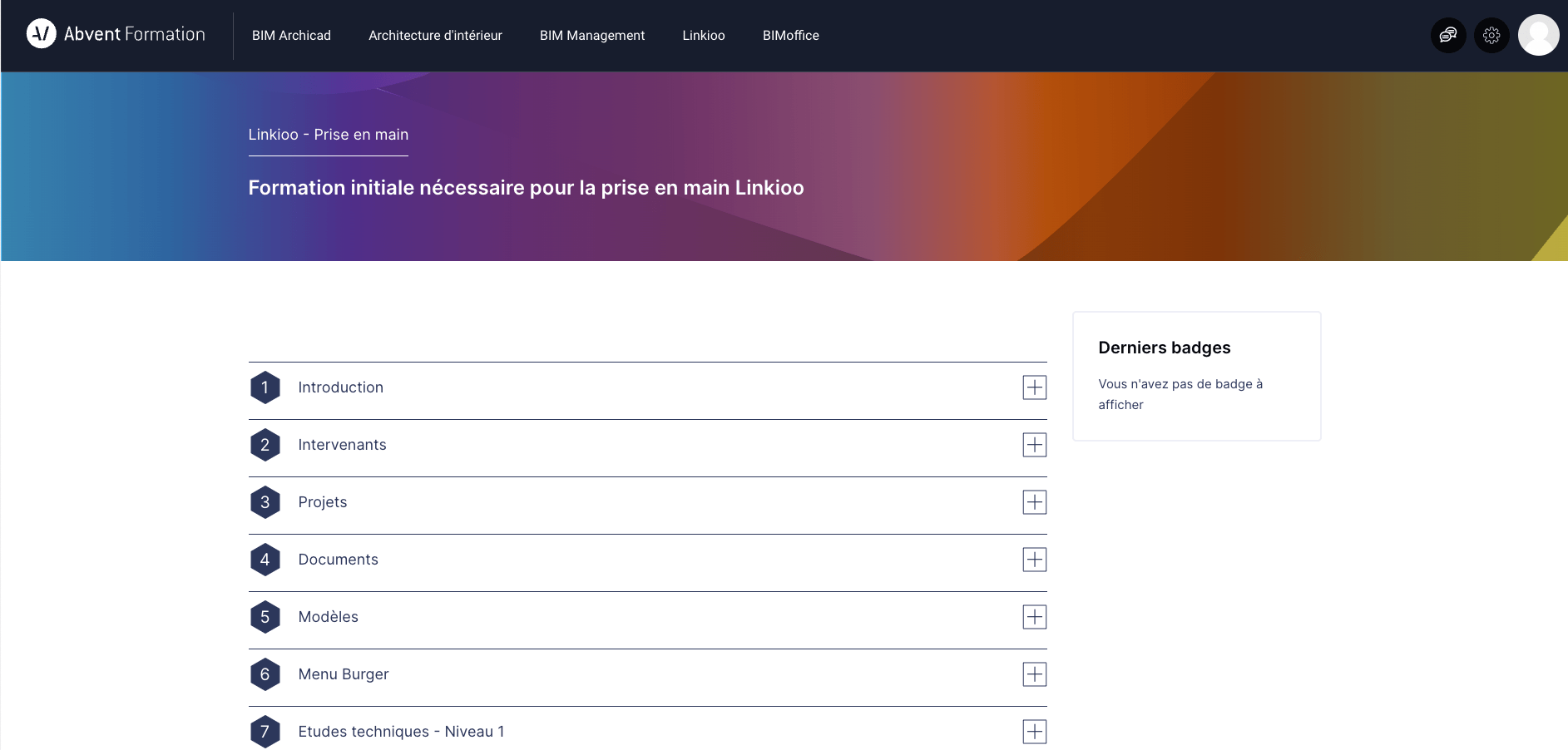Expand the Introduction section
Viewport: 1568px width, 750px height.
point(1034,387)
